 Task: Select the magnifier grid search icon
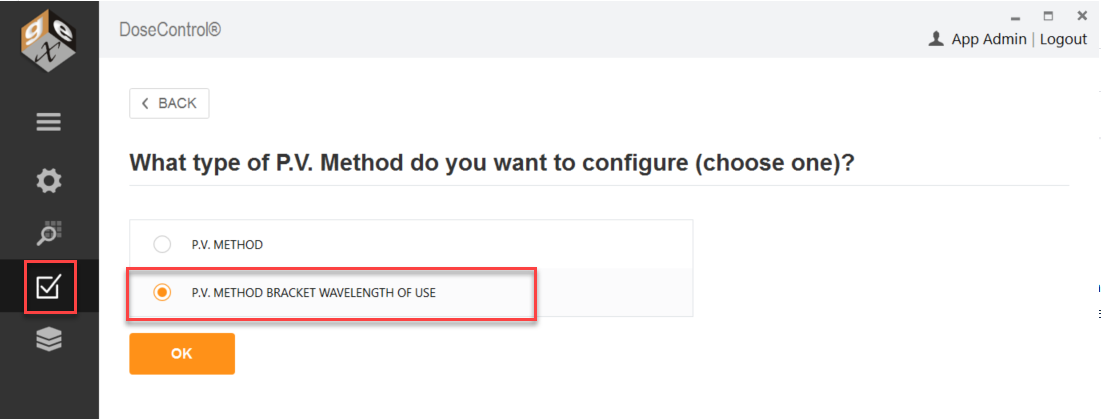click(x=48, y=234)
